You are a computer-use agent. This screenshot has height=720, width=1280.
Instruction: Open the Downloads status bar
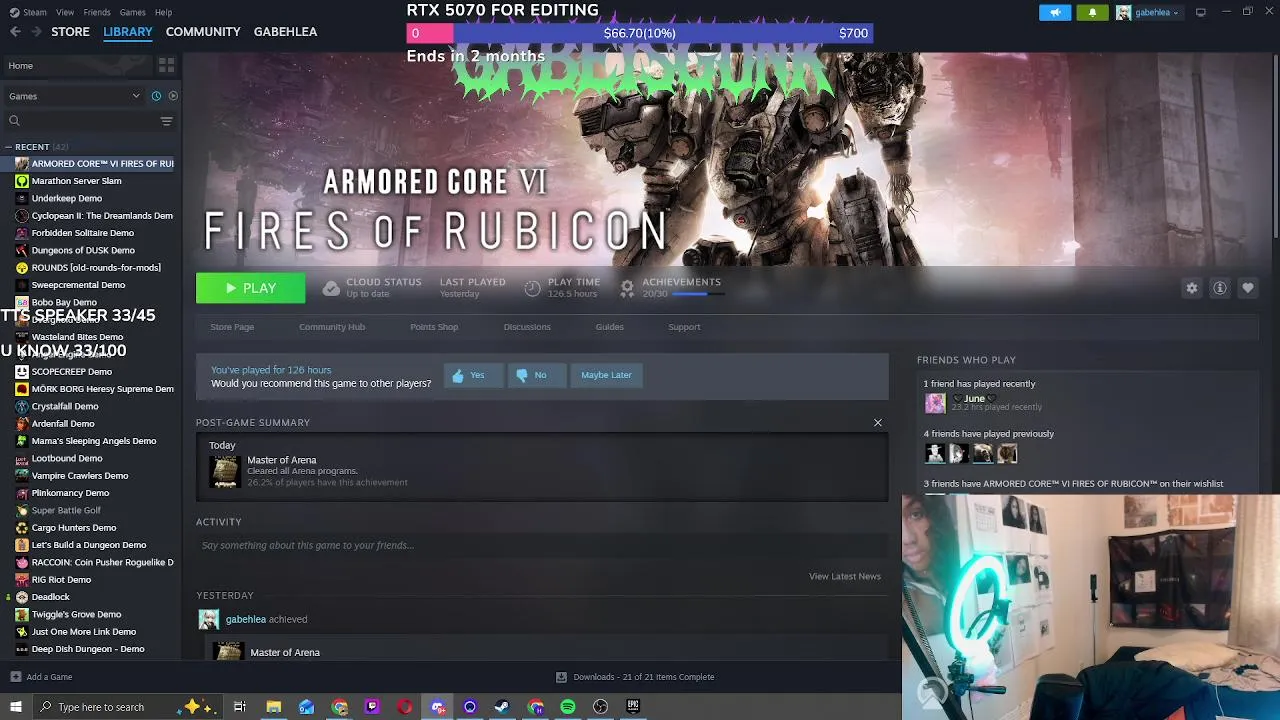(x=635, y=677)
